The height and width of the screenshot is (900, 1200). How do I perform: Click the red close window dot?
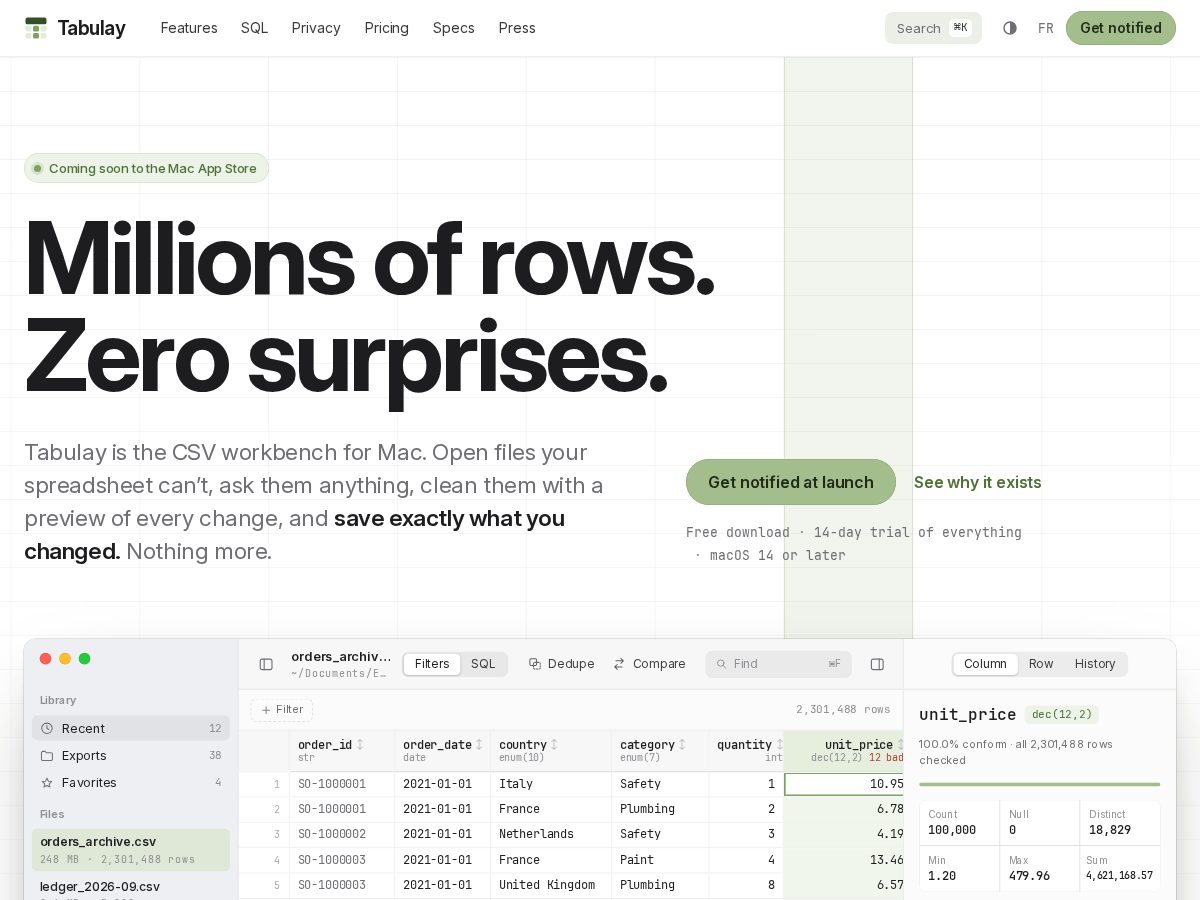click(46, 658)
